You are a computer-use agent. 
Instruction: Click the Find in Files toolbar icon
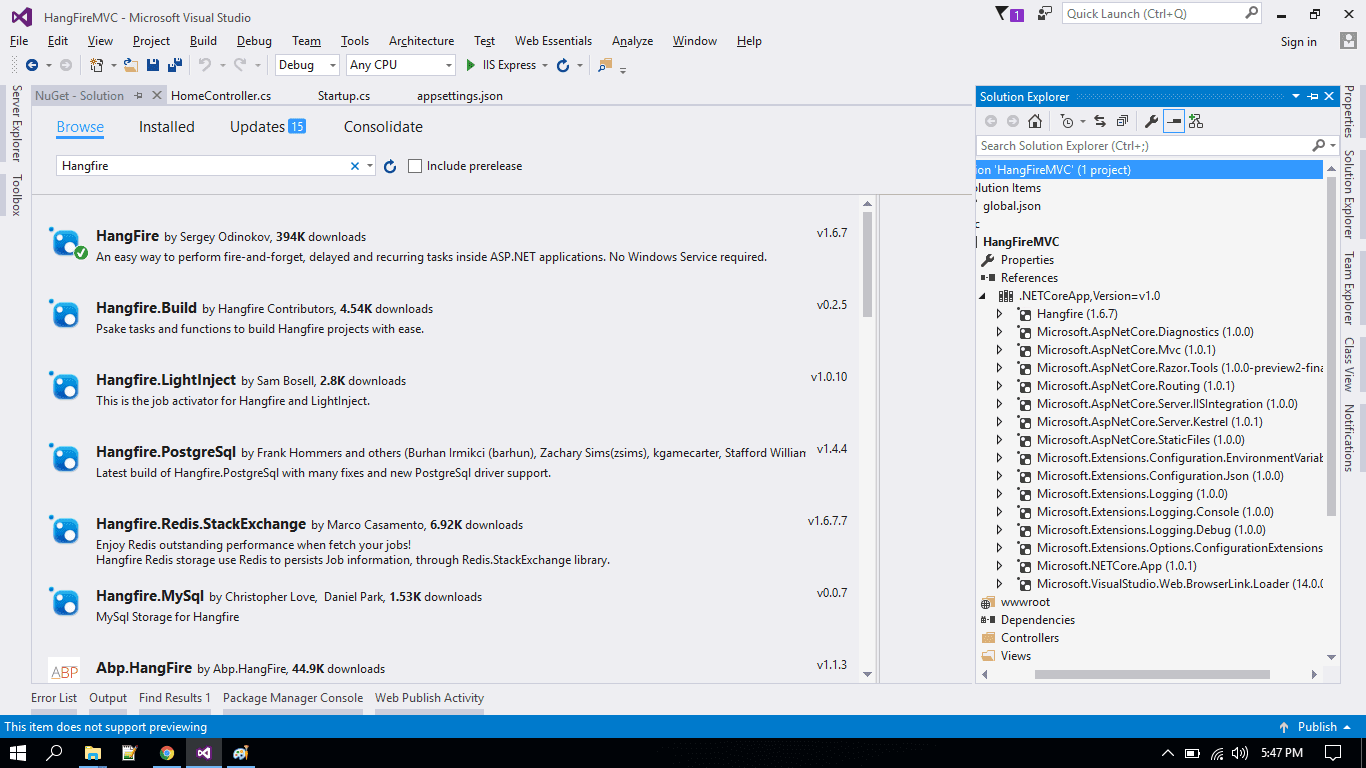(604, 65)
